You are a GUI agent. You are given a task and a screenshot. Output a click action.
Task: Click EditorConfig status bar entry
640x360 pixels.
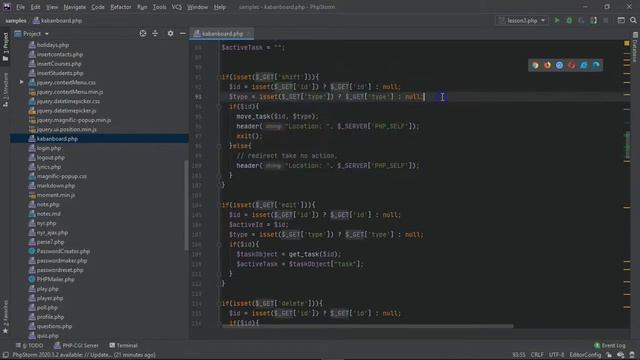[585, 355]
